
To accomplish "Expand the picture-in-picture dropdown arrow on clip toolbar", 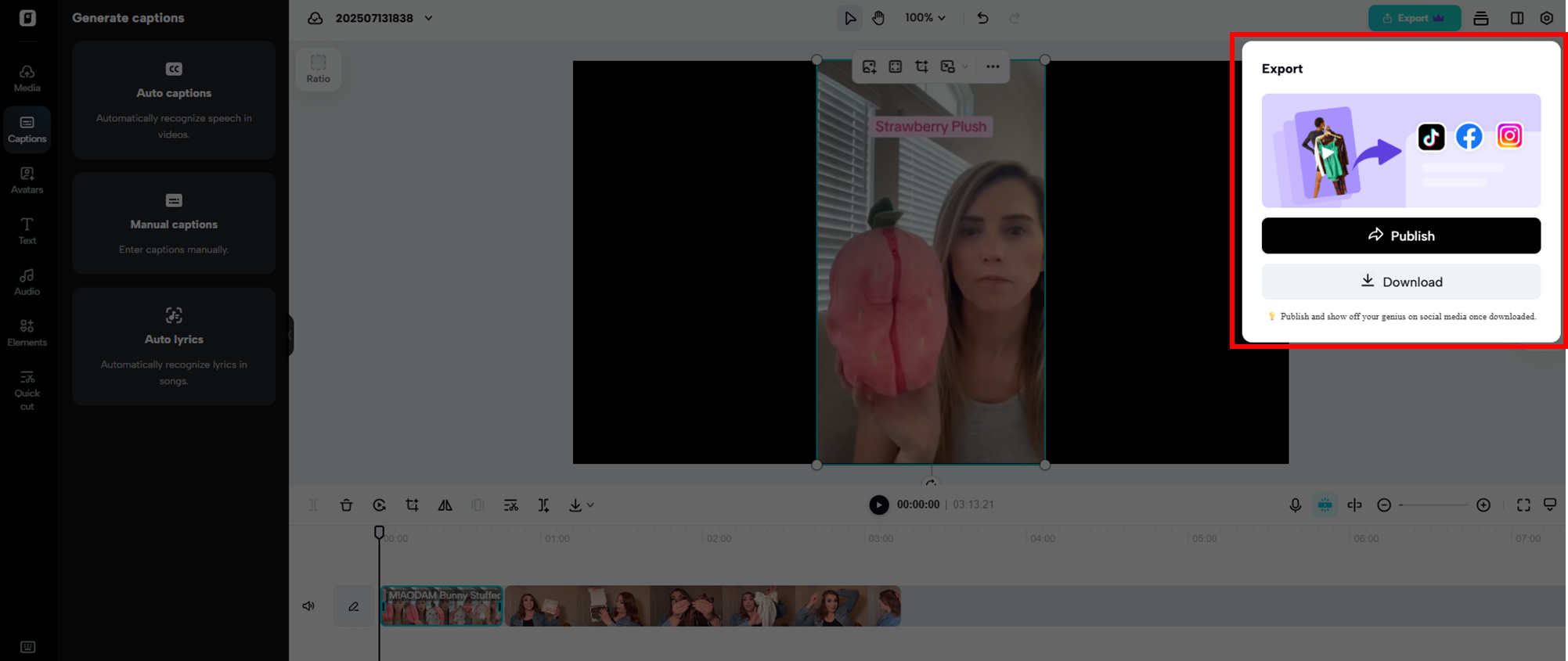I will point(965,67).
